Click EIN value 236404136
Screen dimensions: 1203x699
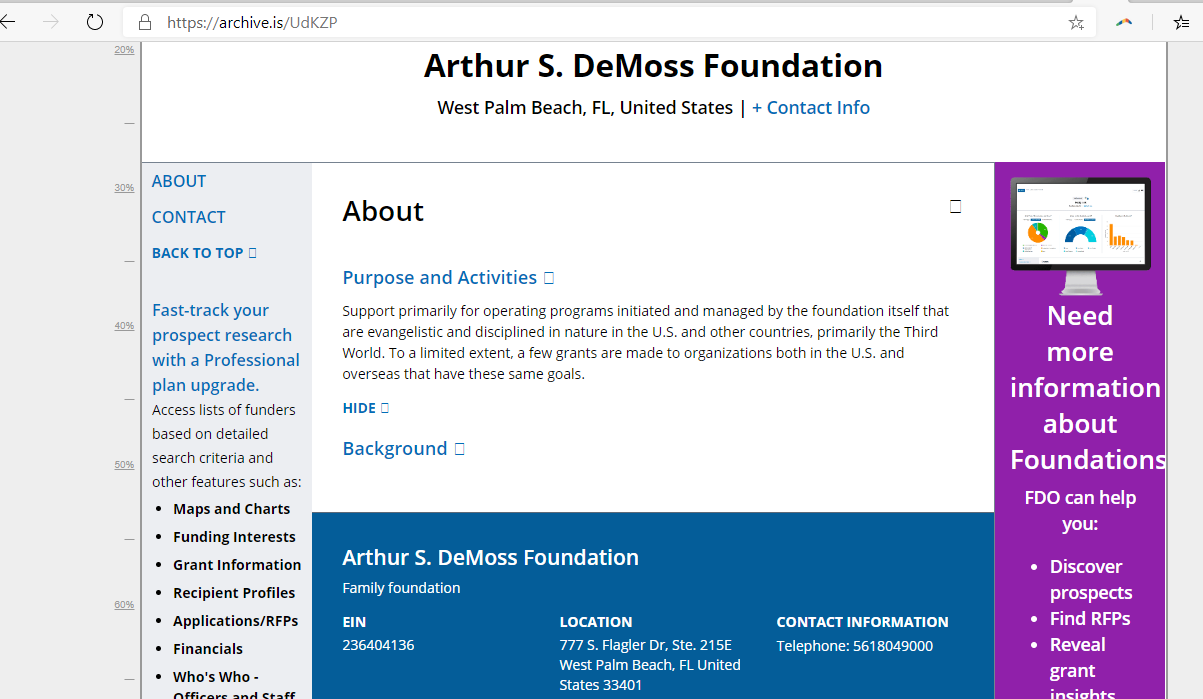378,645
